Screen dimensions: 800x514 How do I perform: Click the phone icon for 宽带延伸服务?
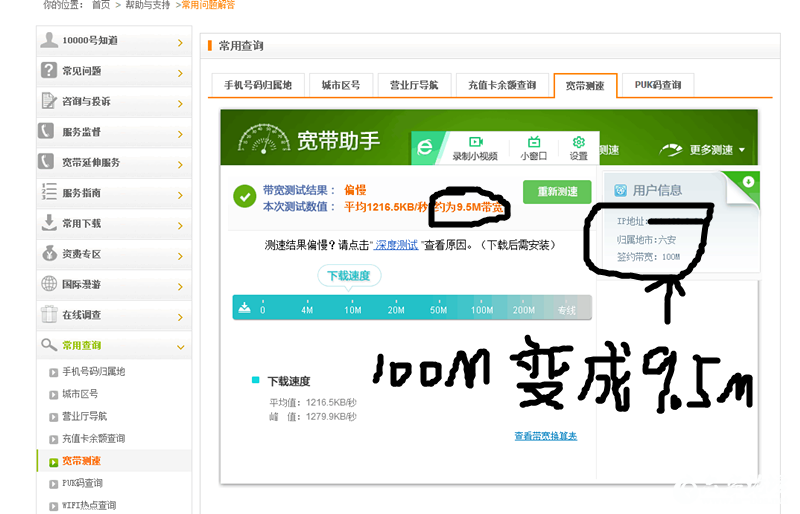pyautogui.click(x=46, y=161)
